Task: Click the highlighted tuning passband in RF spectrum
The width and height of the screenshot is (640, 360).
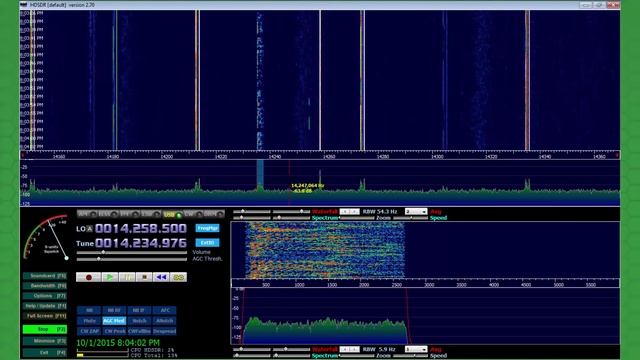Action: [260, 175]
